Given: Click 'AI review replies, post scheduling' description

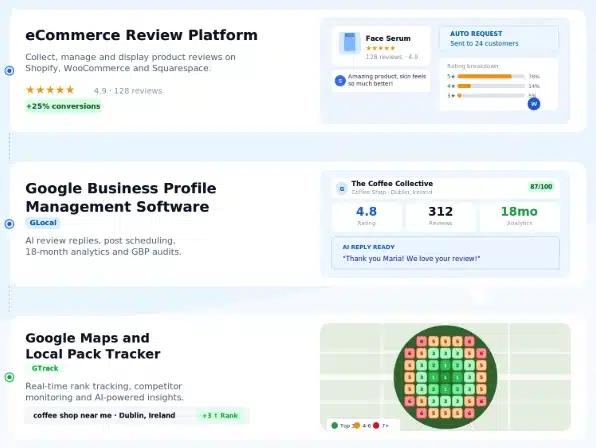Looking at the screenshot, I should tap(103, 246).
